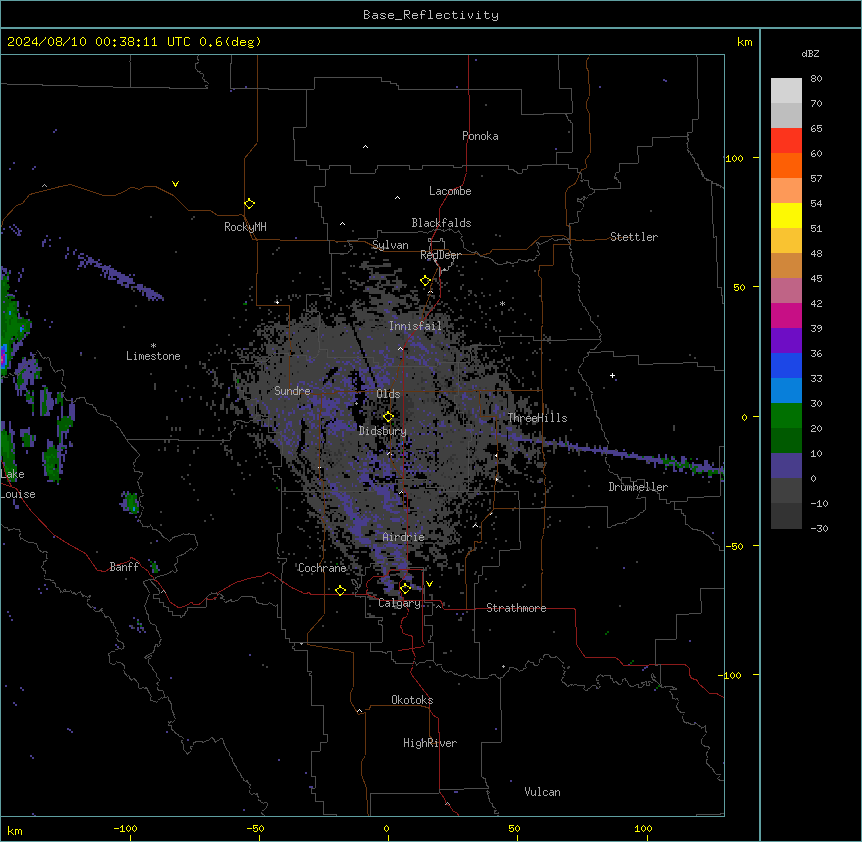The width and height of the screenshot is (862, 842).
Task: Click the Base_Reflectivity title
Action: coord(431,15)
